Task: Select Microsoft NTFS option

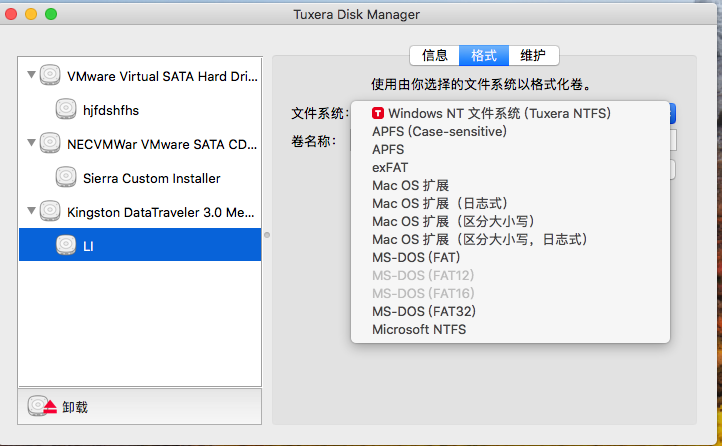Action: (419, 329)
